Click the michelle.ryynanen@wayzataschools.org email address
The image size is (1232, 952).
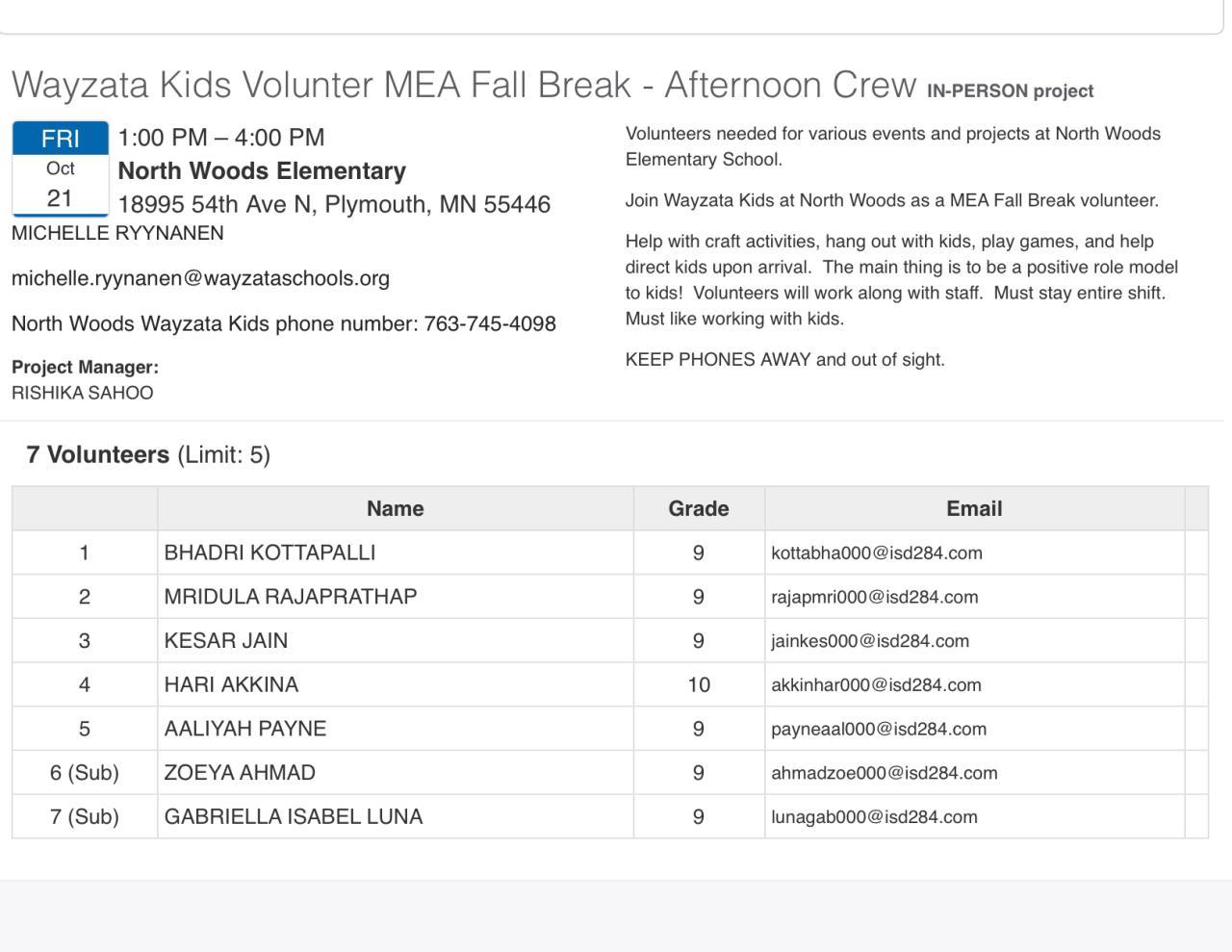coord(200,278)
